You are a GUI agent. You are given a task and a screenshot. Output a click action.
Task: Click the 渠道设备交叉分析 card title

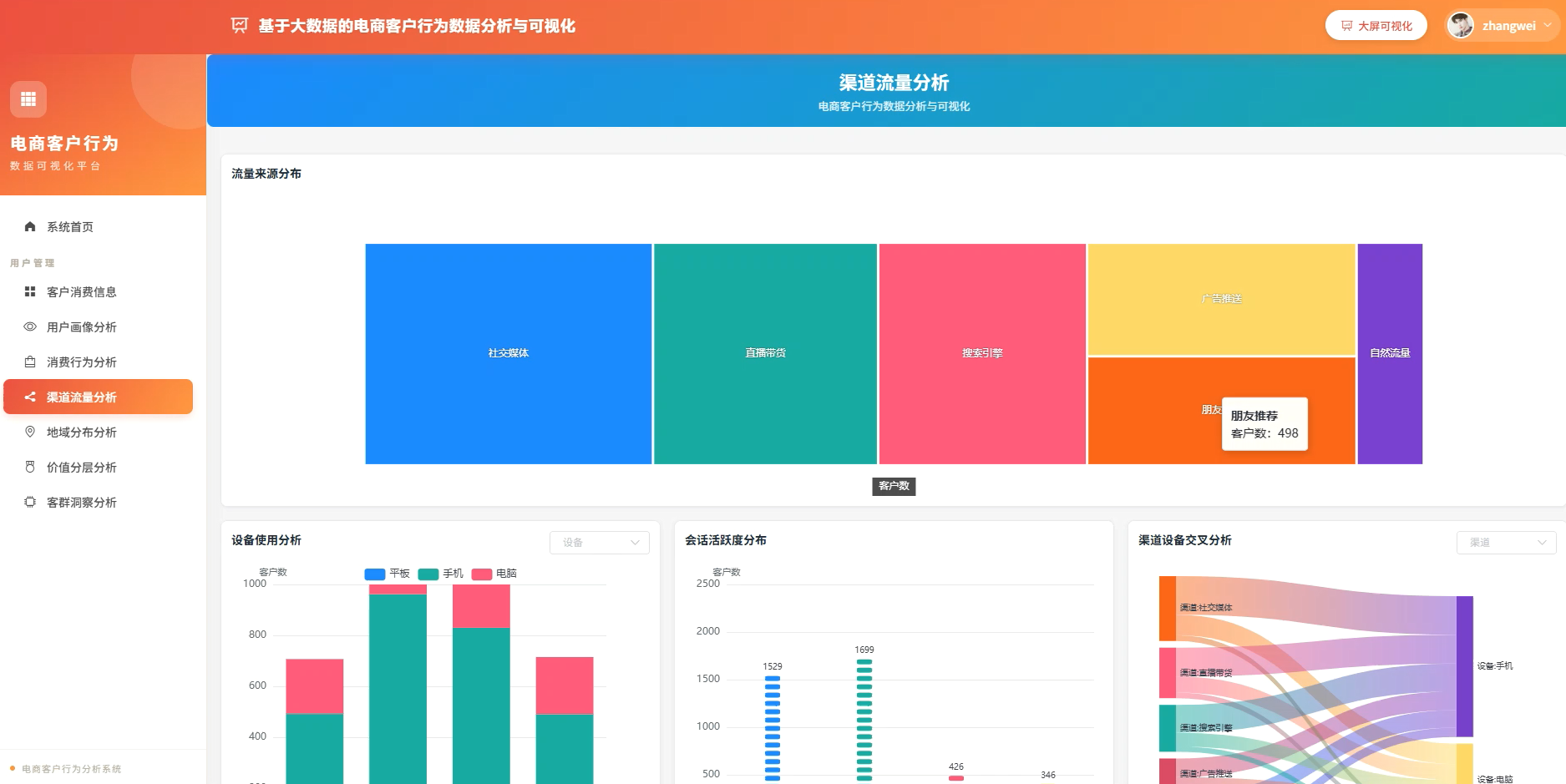pyautogui.click(x=1185, y=540)
